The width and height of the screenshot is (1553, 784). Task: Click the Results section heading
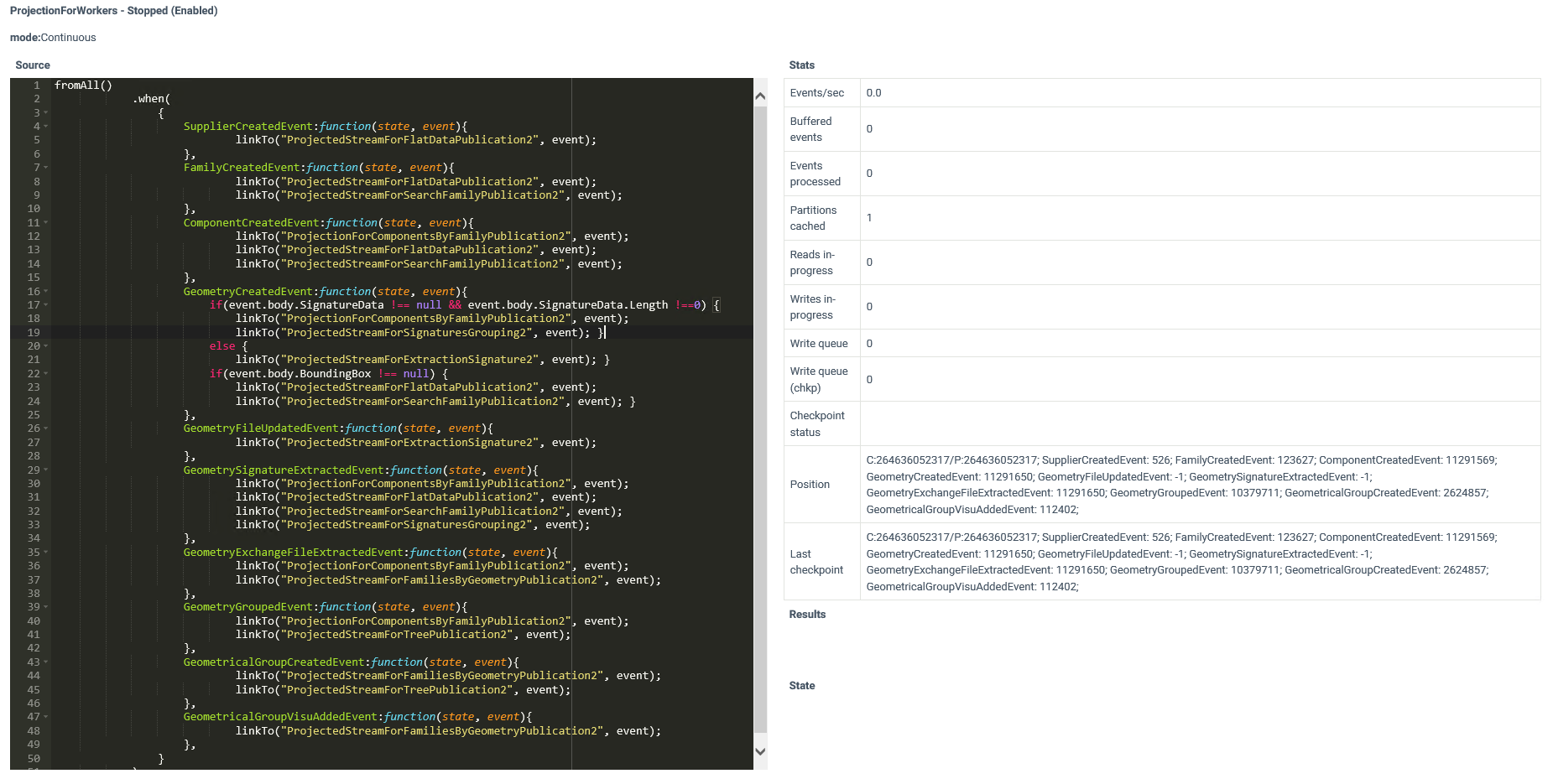(808, 615)
